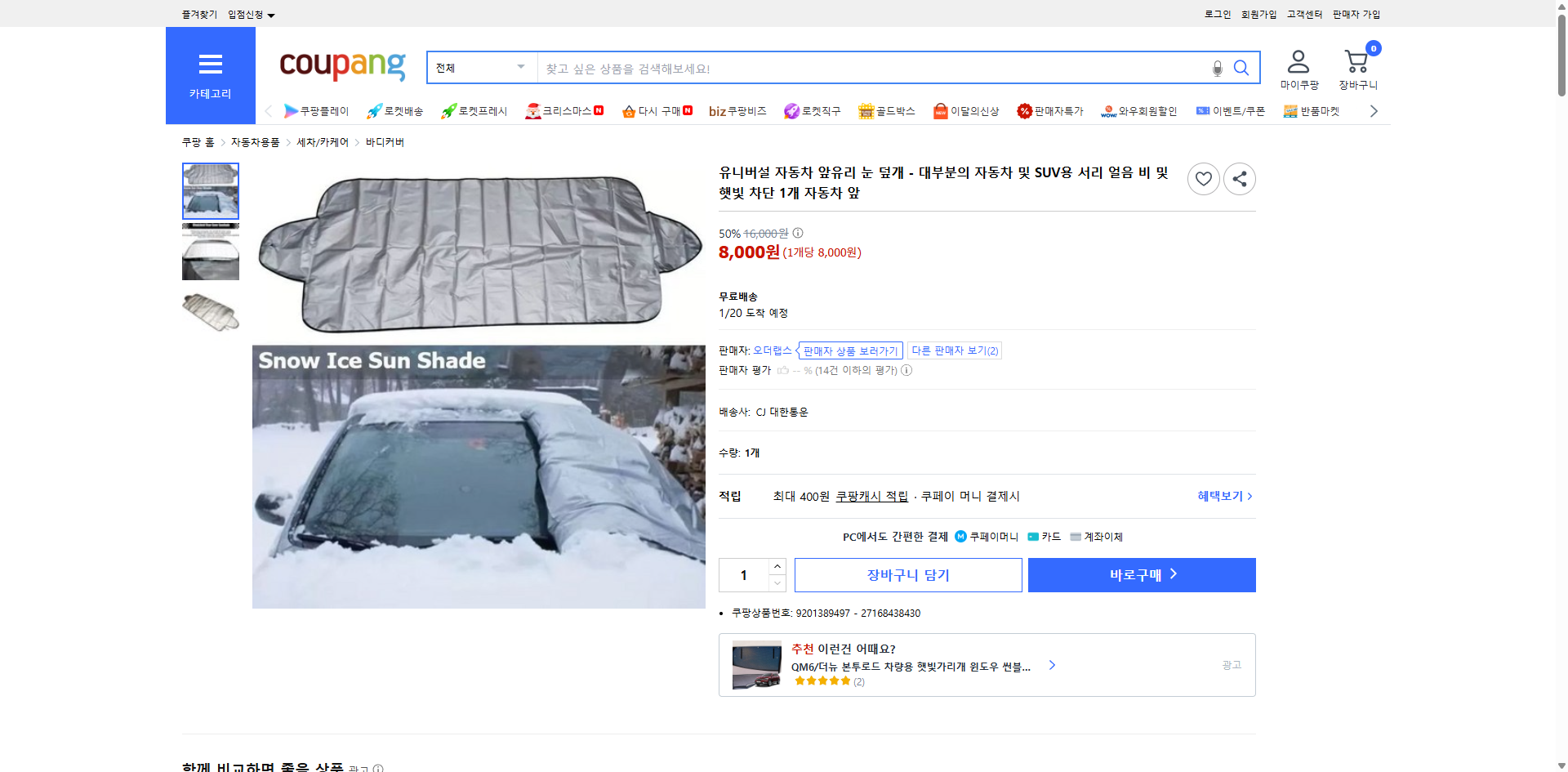This screenshot has height=772, width=1568.
Task: Activate voice search microphone
Action: pyautogui.click(x=1216, y=68)
